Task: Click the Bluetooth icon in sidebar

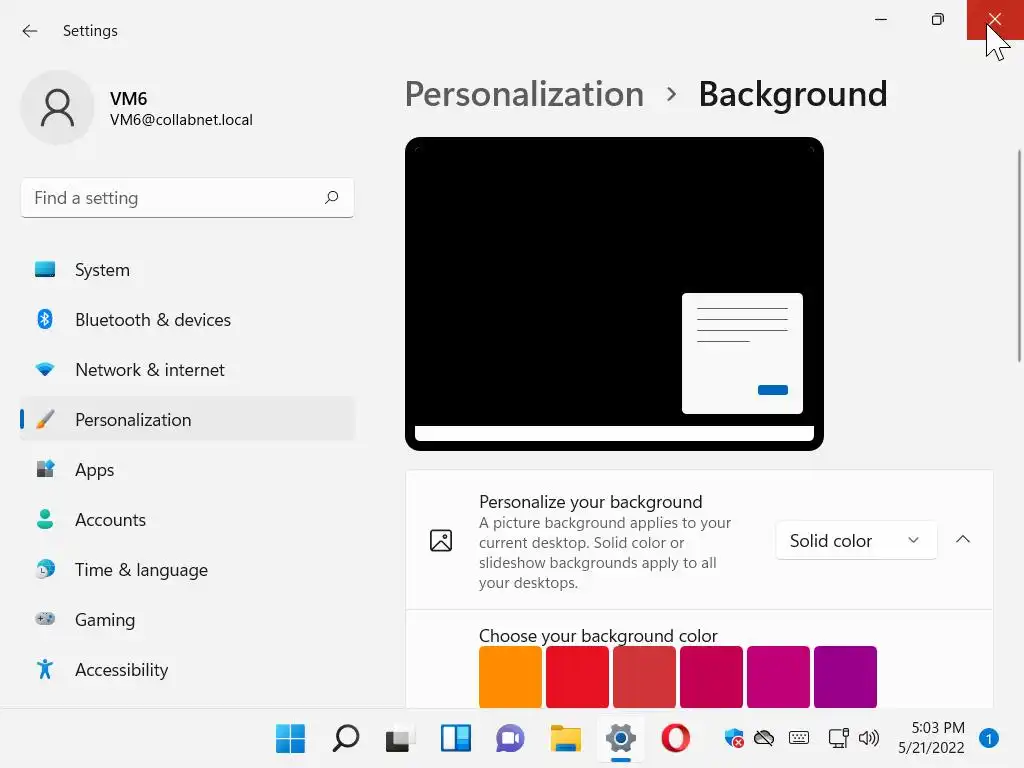Action: point(45,319)
